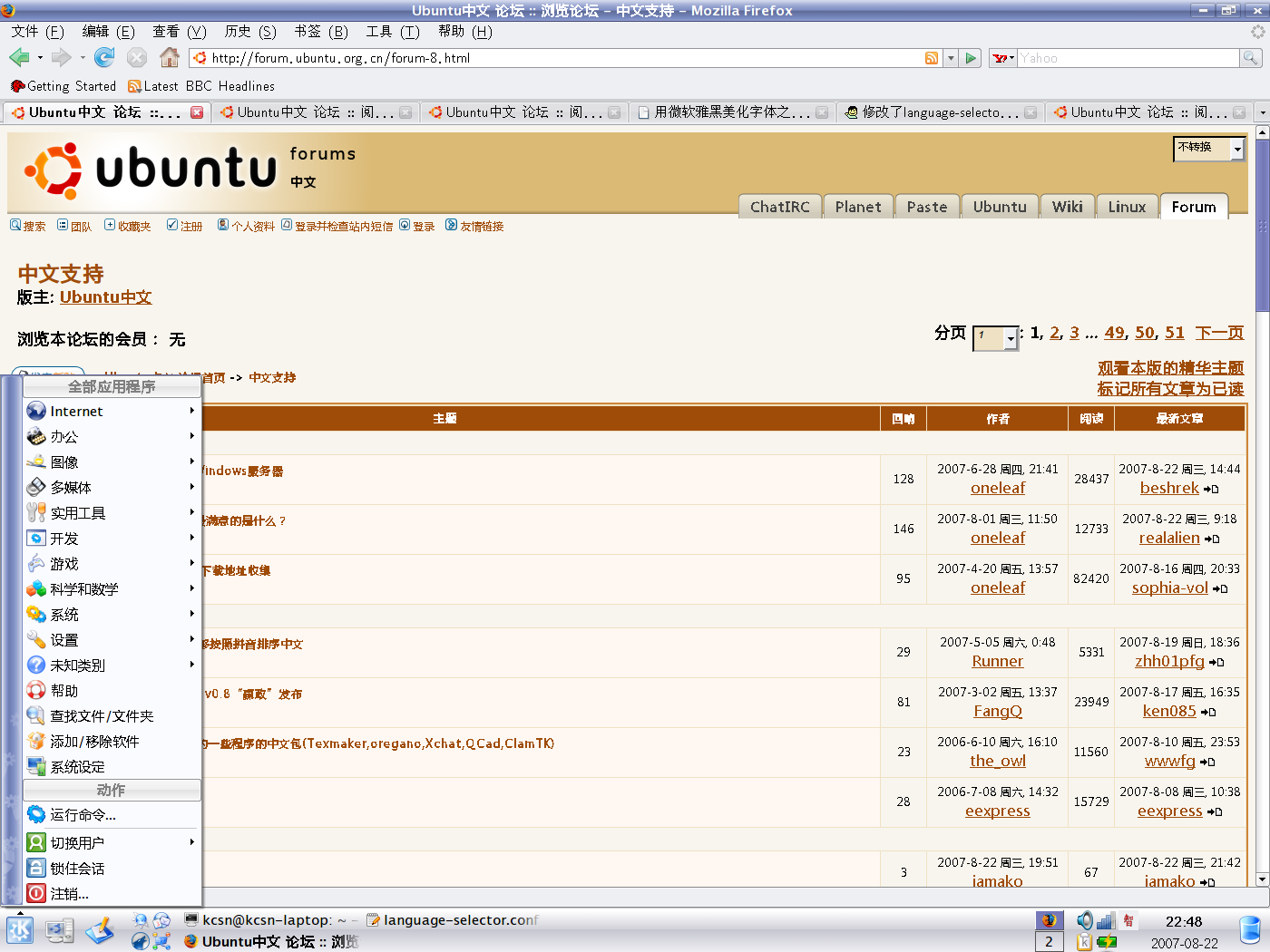Click the battery power tray icon

[1107, 942]
